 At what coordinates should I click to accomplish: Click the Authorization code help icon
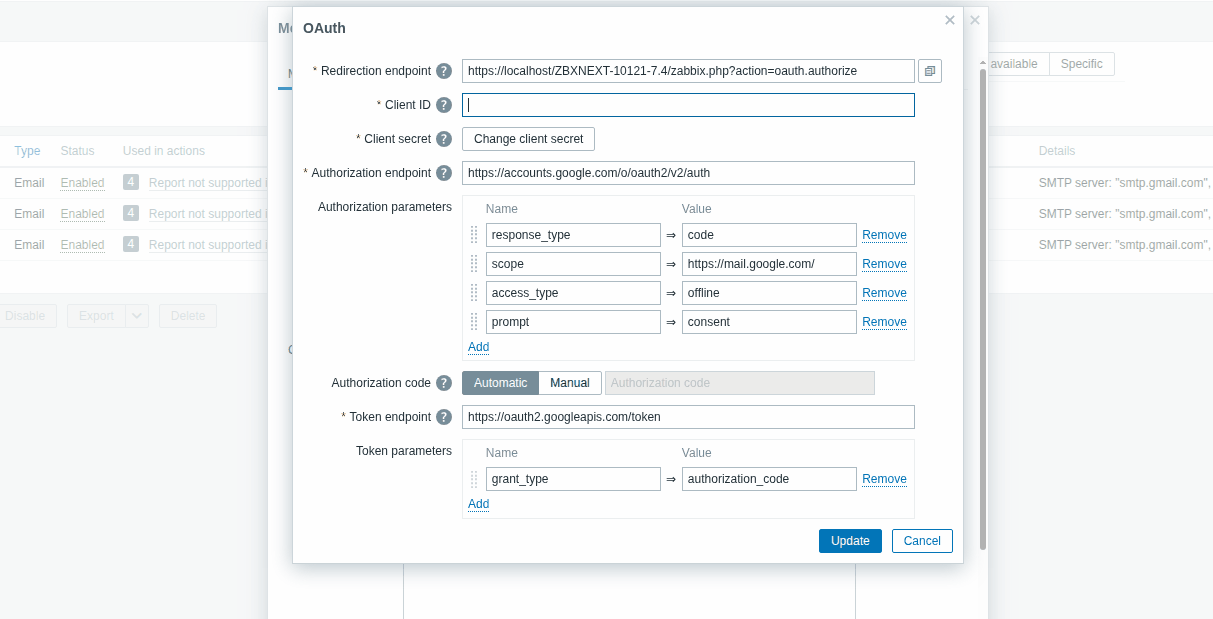coord(444,383)
